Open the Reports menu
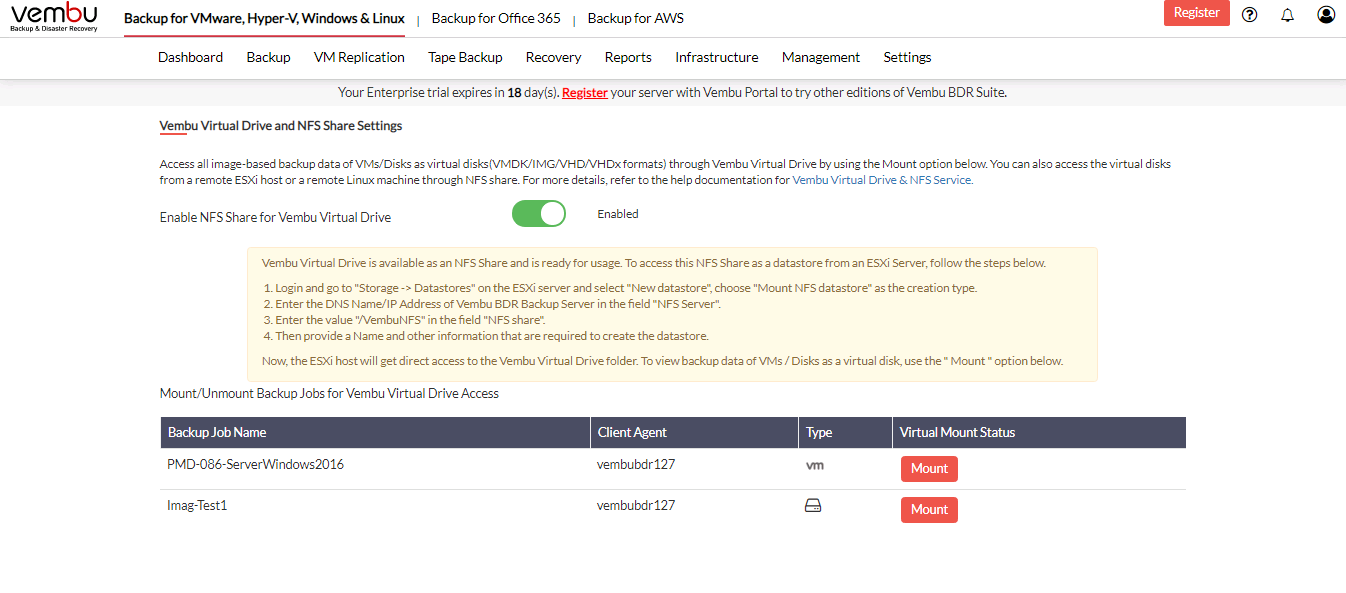 tap(628, 57)
